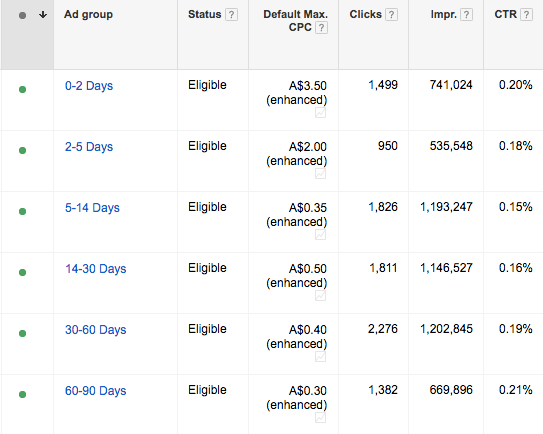The image size is (543, 434).
Task: Click the Eligible status for 0-2 Days
Action: [207, 85]
